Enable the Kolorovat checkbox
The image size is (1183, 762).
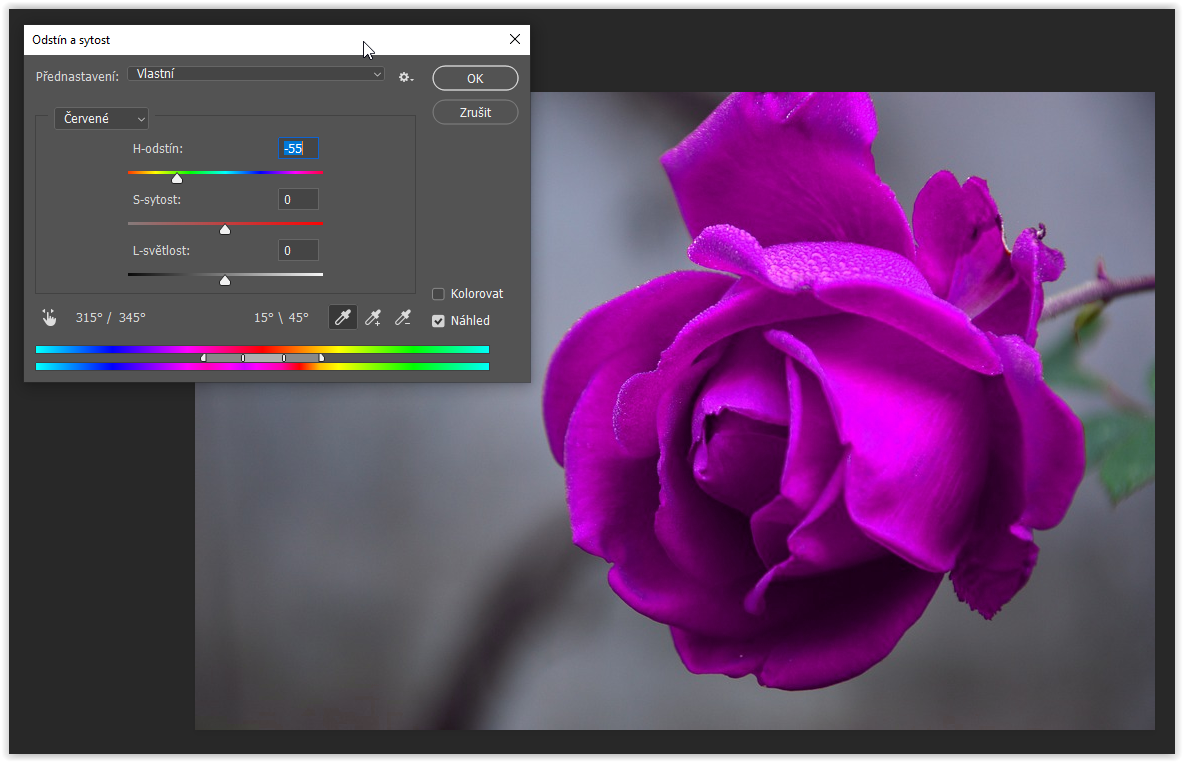click(438, 294)
